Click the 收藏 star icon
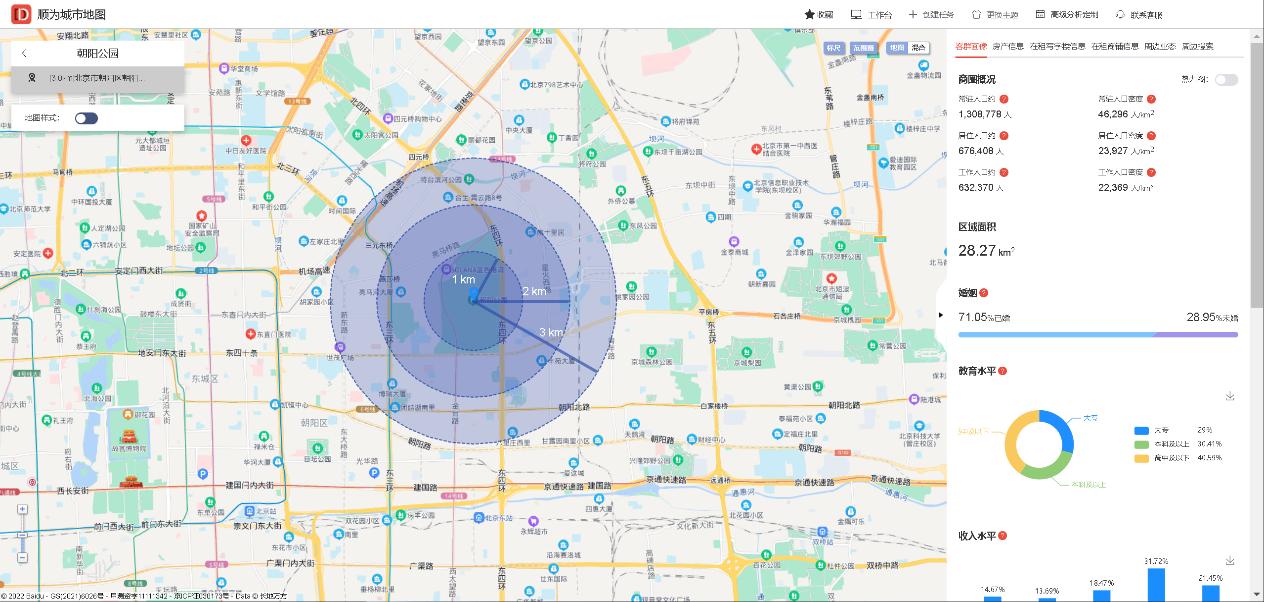 pyautogui.click(x=810, y=15)
